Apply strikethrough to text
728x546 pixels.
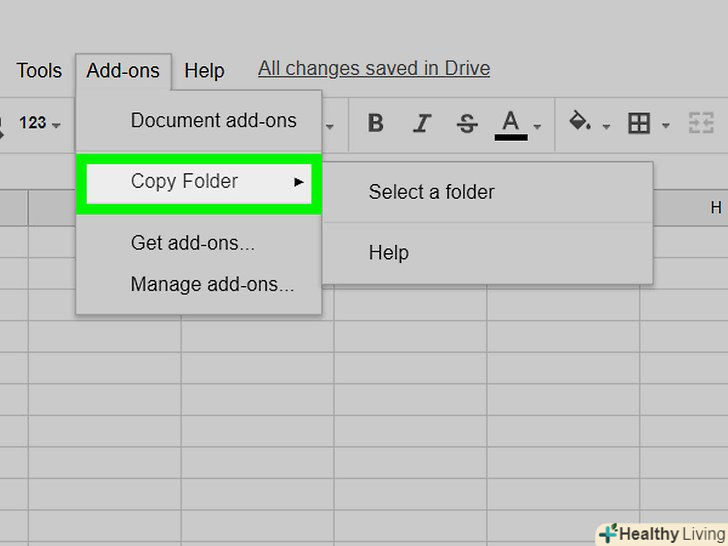click(466, 123)
